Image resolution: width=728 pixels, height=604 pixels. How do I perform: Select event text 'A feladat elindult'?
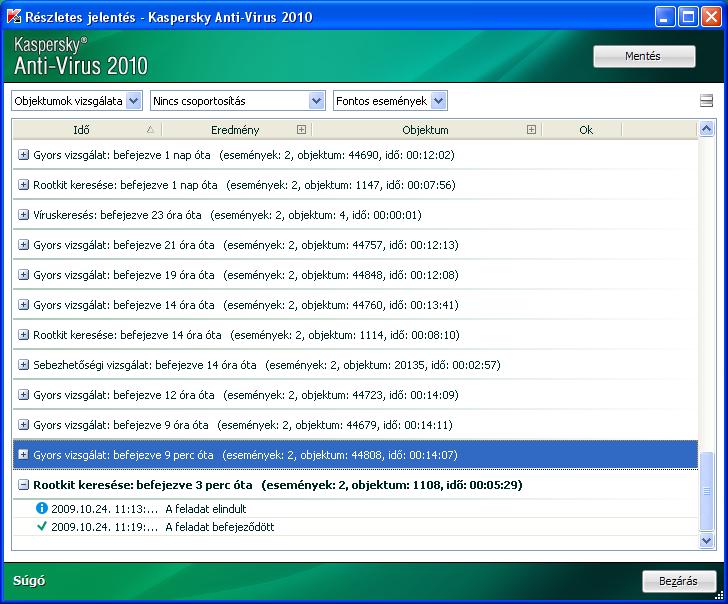click(206, 509)
